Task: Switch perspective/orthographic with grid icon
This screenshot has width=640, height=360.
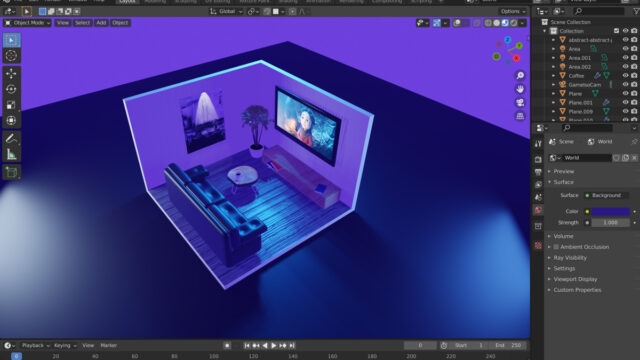Action: point(520,116)
